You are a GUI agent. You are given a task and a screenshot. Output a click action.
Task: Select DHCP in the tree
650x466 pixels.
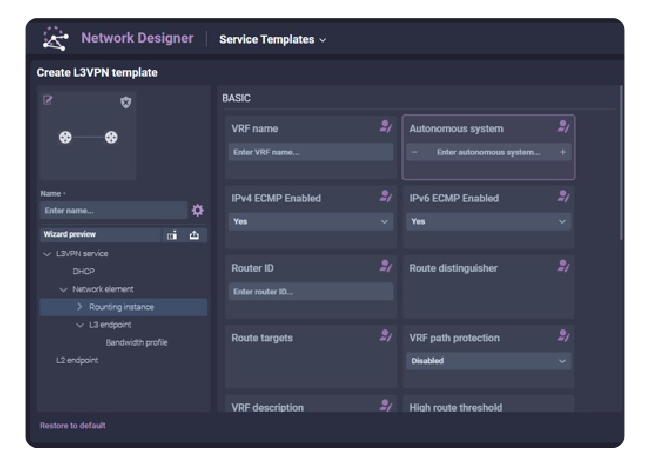point(84,271)
